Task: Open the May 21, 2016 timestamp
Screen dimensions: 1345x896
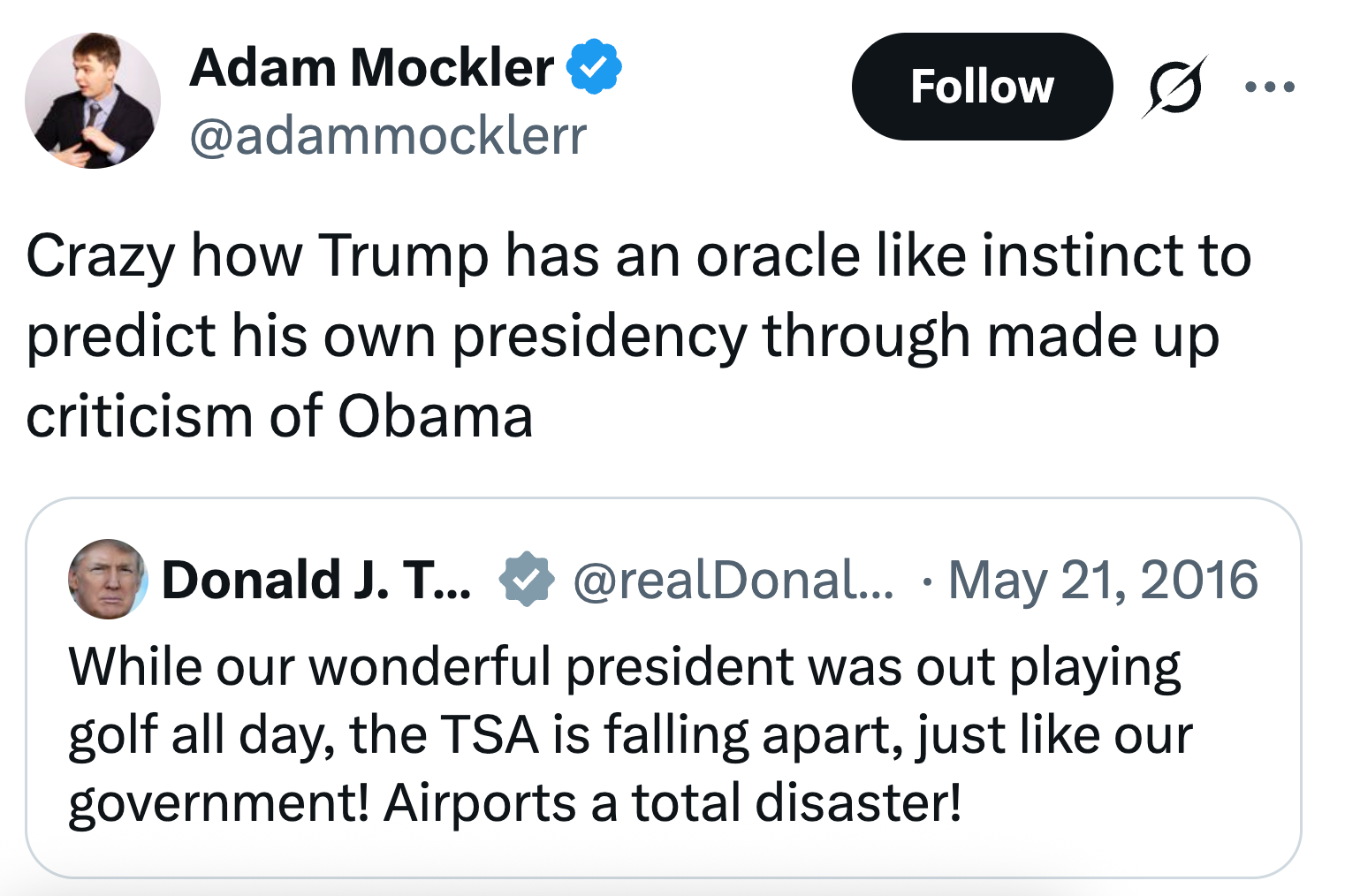Action: click(x=1102, y=581)
